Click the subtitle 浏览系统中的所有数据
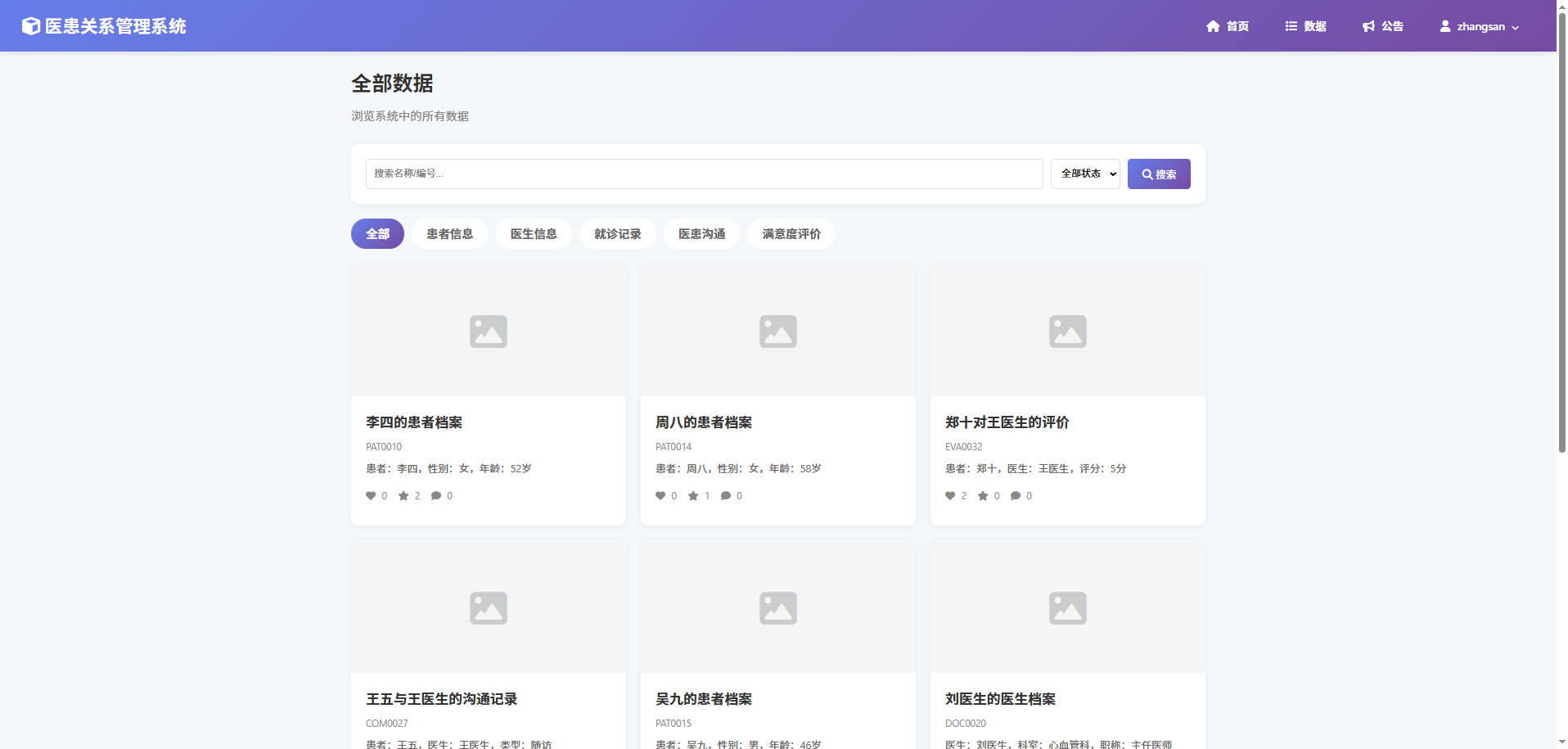 click(410, 116)
